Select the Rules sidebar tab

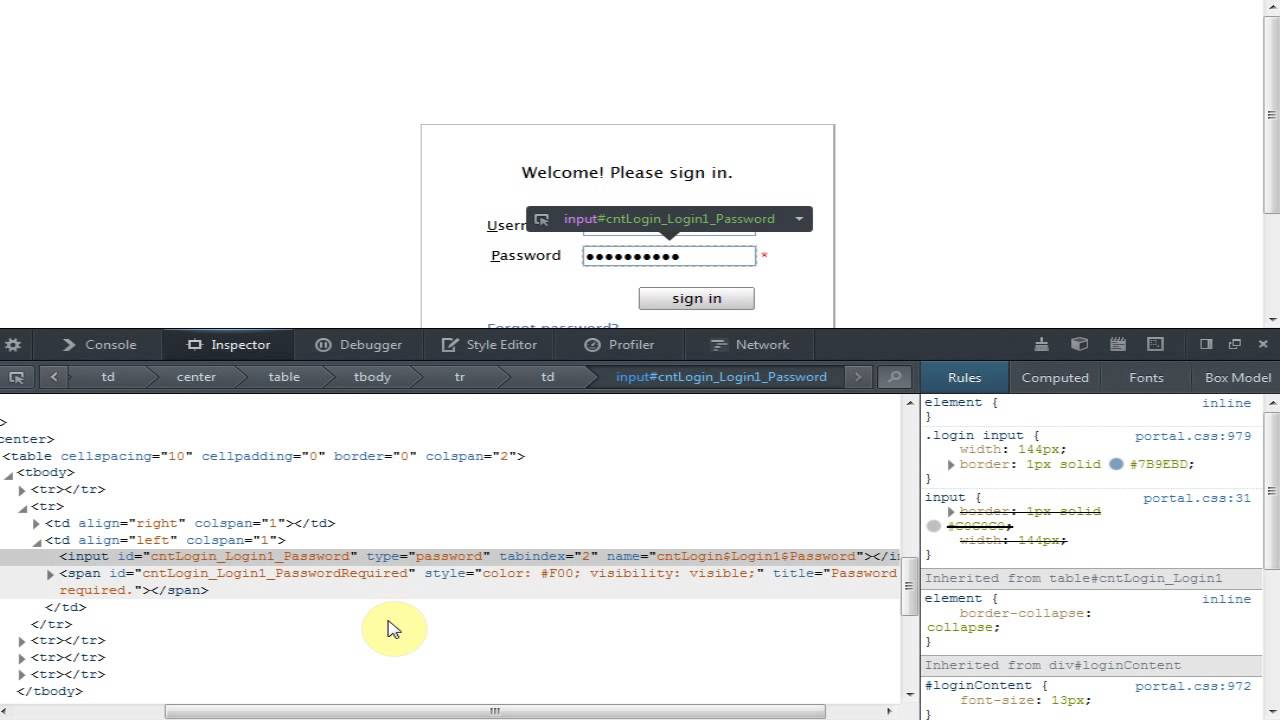coord(964,377)
